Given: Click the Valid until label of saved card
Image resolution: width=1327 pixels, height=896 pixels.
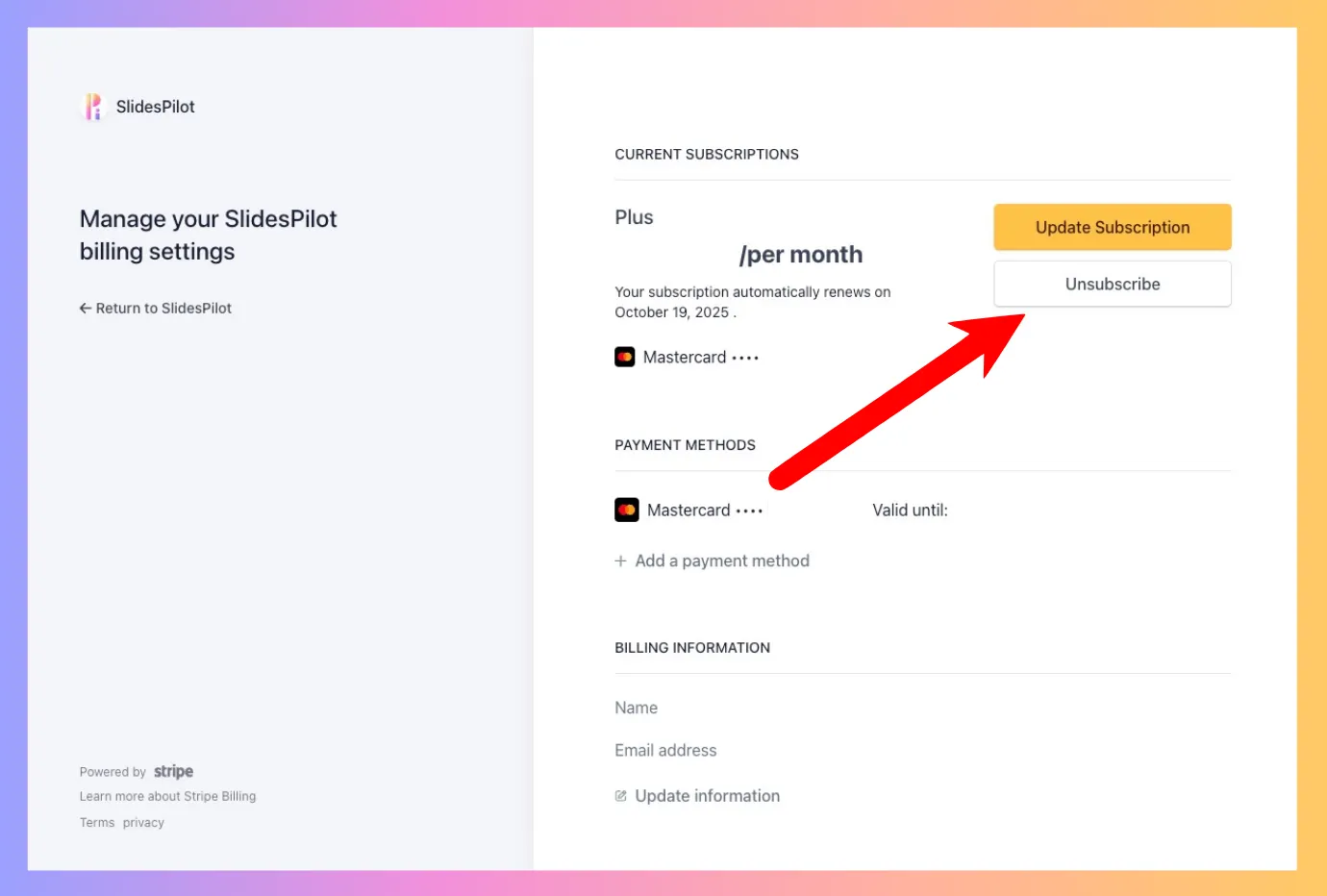Looking at the screenshot, I should point(910,510).
